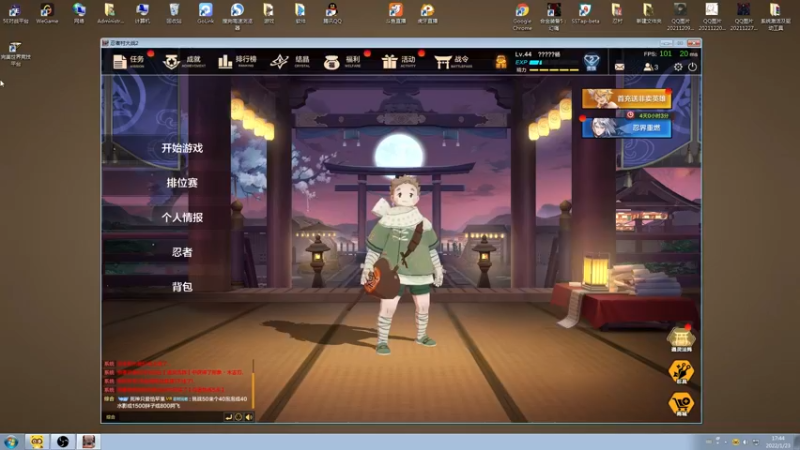Click the OBS taskbar icon
Viewport: 800px width, 450px height.
coord(63,441)
